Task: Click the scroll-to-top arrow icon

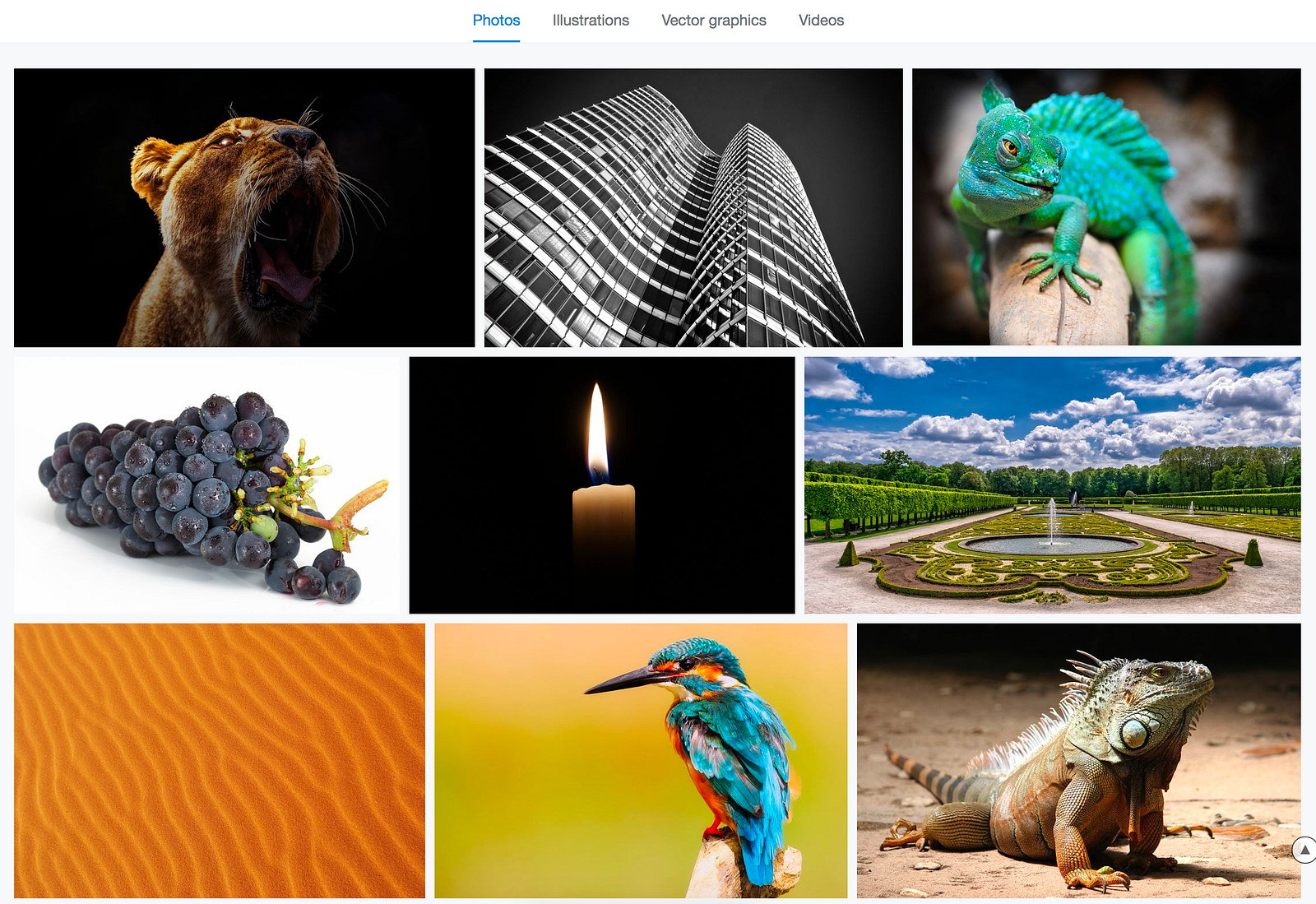Action: [x=1304, y=850]
